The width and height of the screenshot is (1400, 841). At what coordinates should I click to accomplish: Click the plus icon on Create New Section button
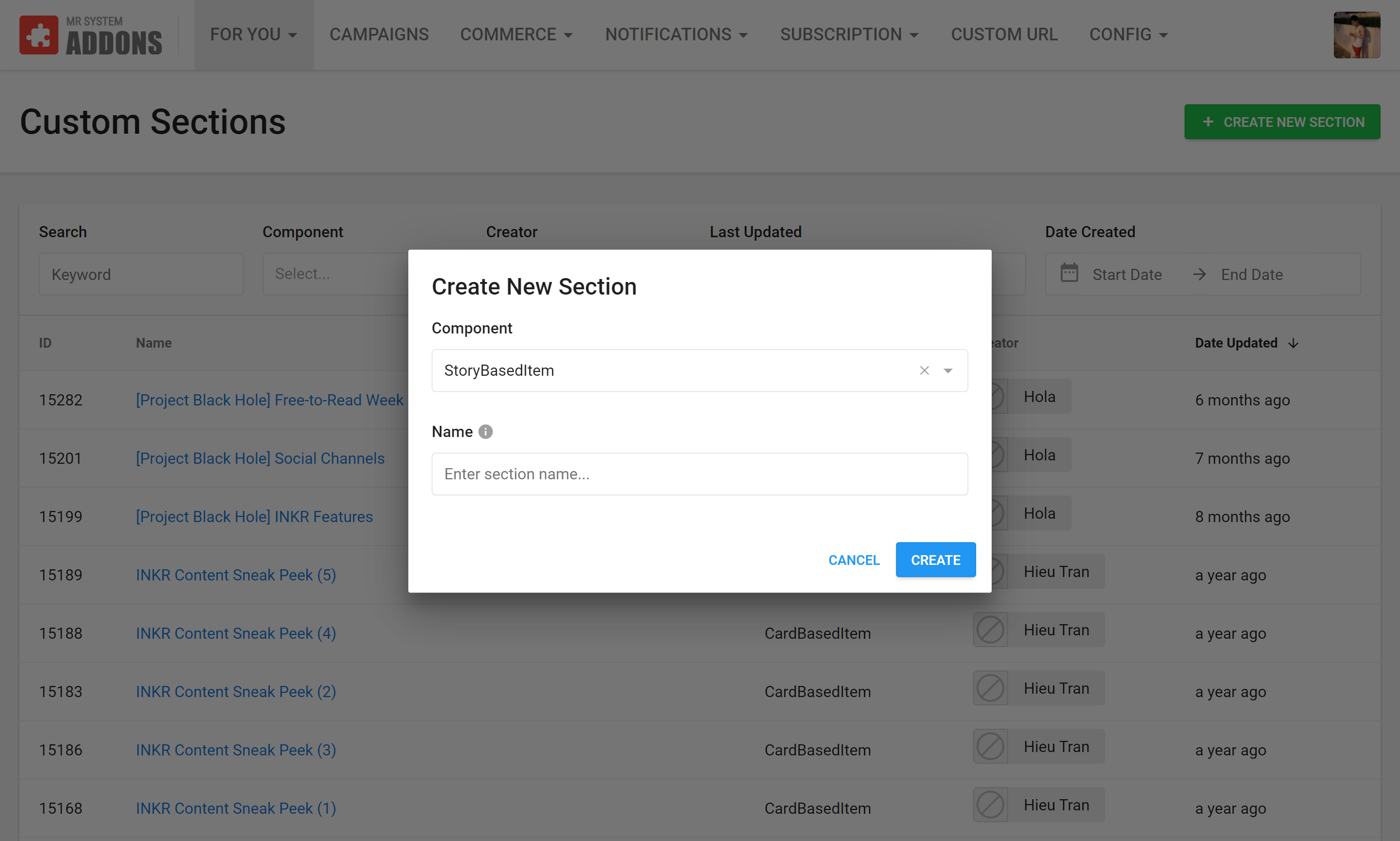[x=1207, y=122]
